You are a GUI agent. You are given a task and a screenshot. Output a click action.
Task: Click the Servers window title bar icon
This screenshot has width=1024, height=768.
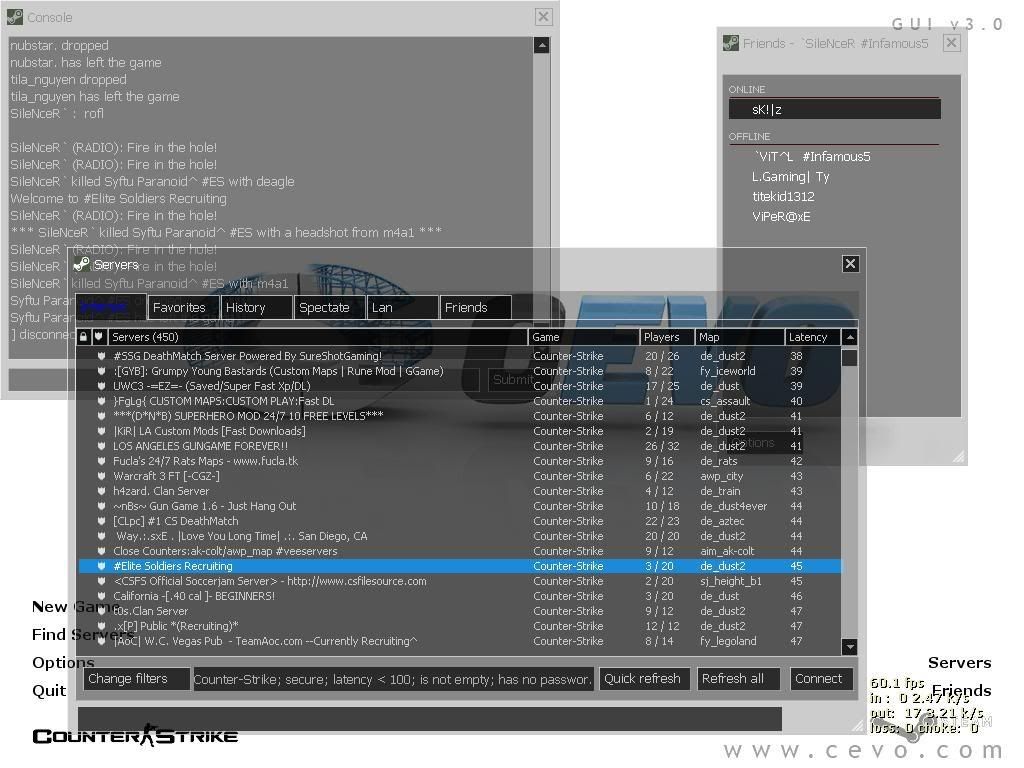[82, 264]
